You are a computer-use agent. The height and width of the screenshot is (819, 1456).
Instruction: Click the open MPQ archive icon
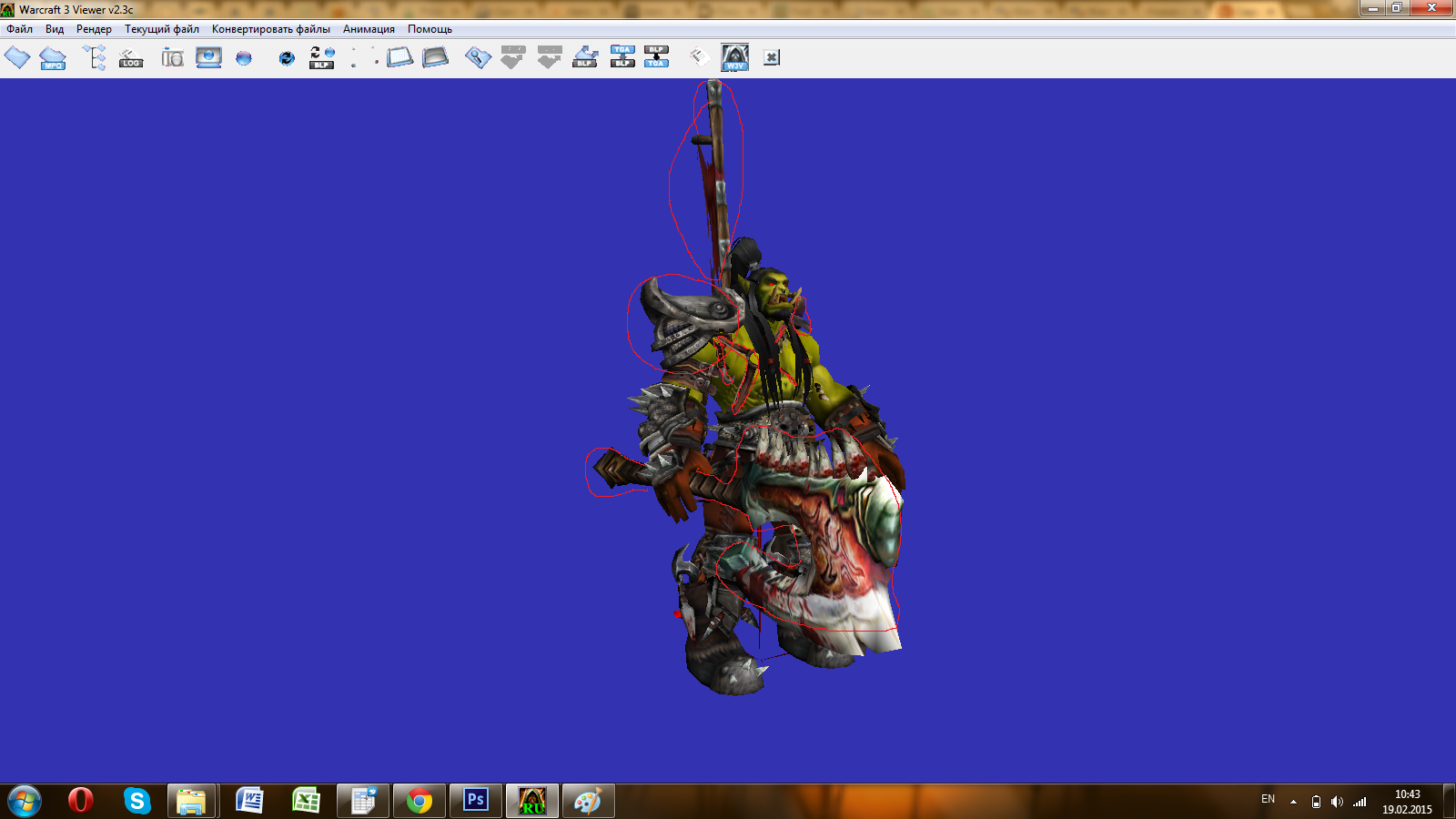pyautogui.click(x=53, y=58)
